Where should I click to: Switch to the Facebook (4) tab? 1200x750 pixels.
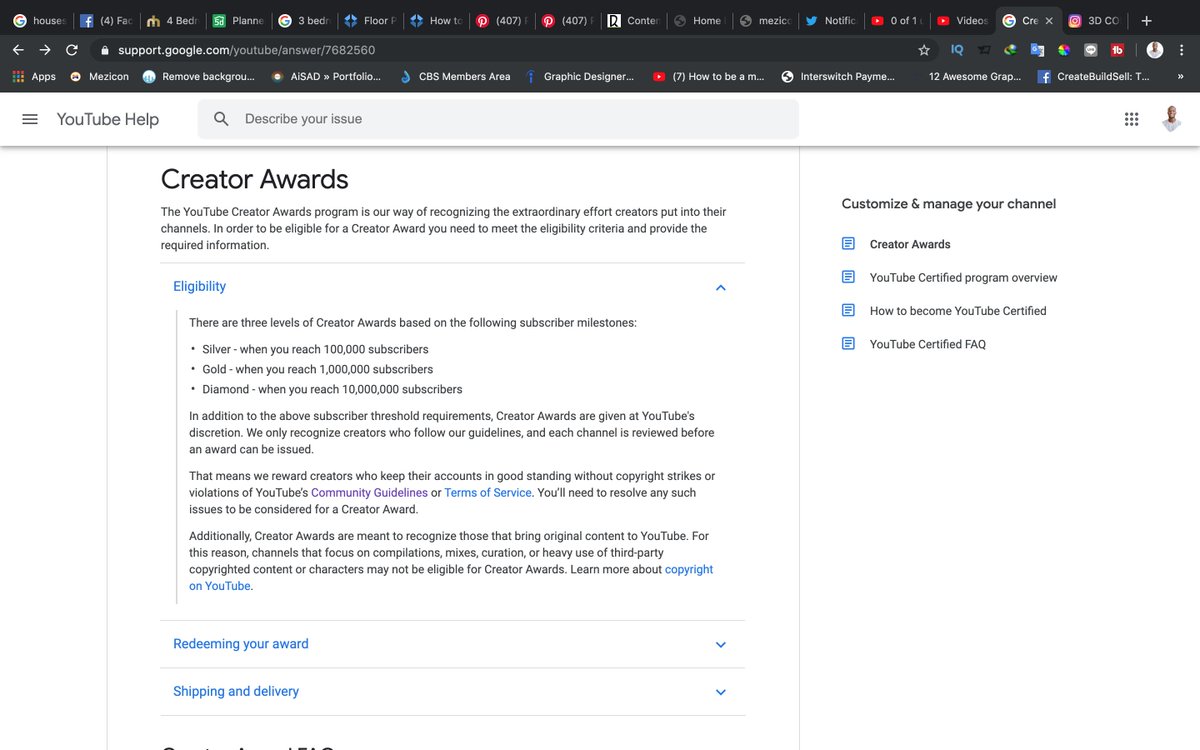(x=105, y=20)
